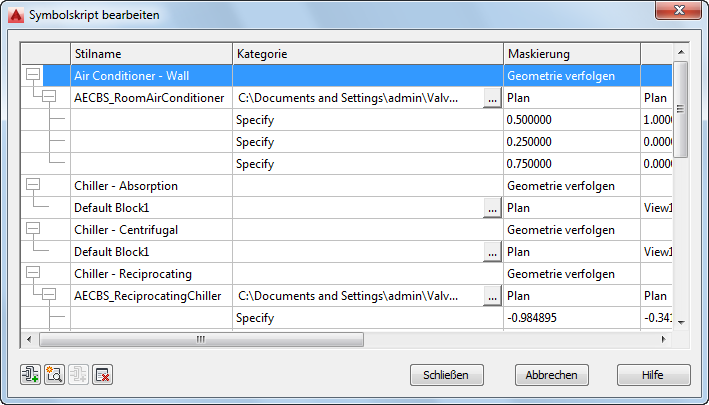Click the greyed-out add icon in bottom toolbar
Image resolution: width=709 pixels, height=405 pixels.
[78, 375]
